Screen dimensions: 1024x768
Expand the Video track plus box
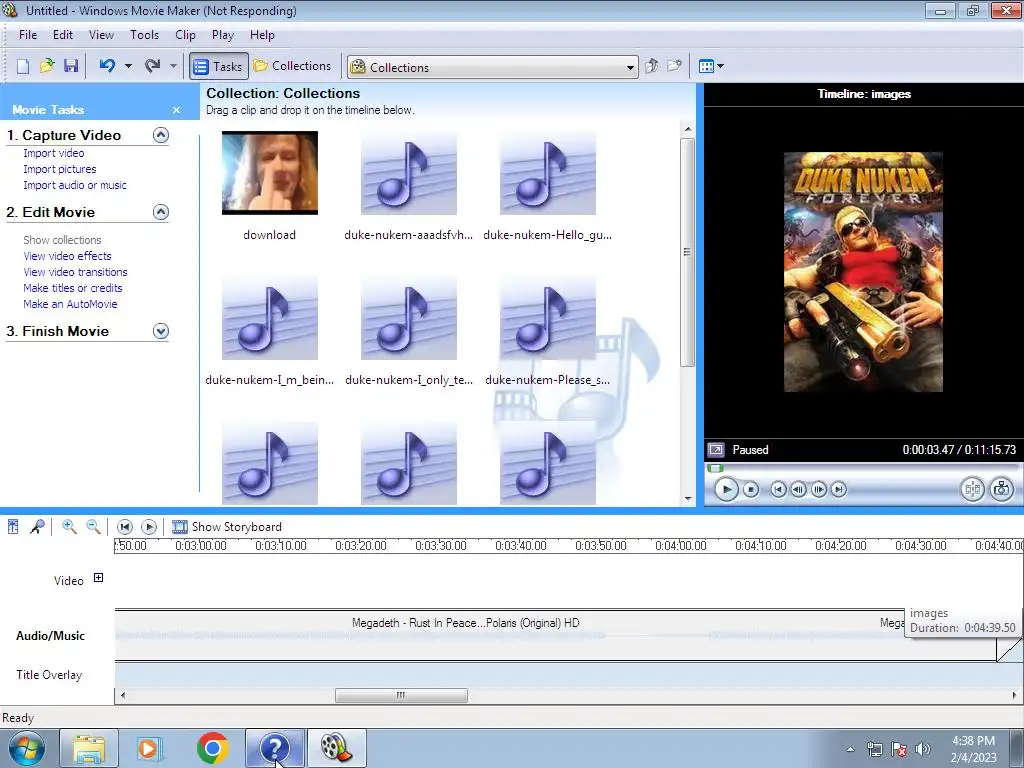pyautogui.click(x=98, y=577)
